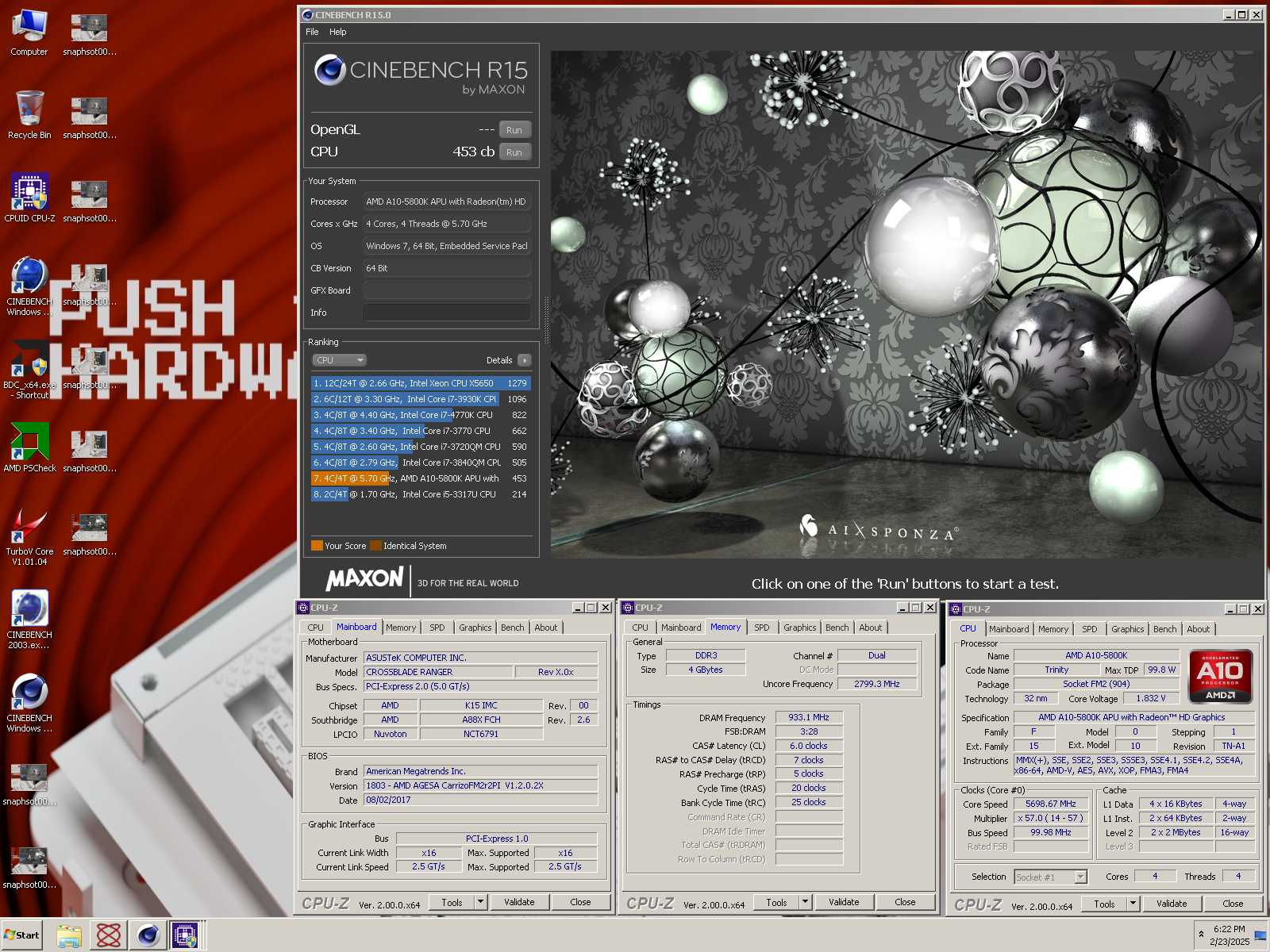Viewport: 1270px width, 952px height.
Task: Launch TurboV Core V1.01.04 icon
Action: pos(29,537)
